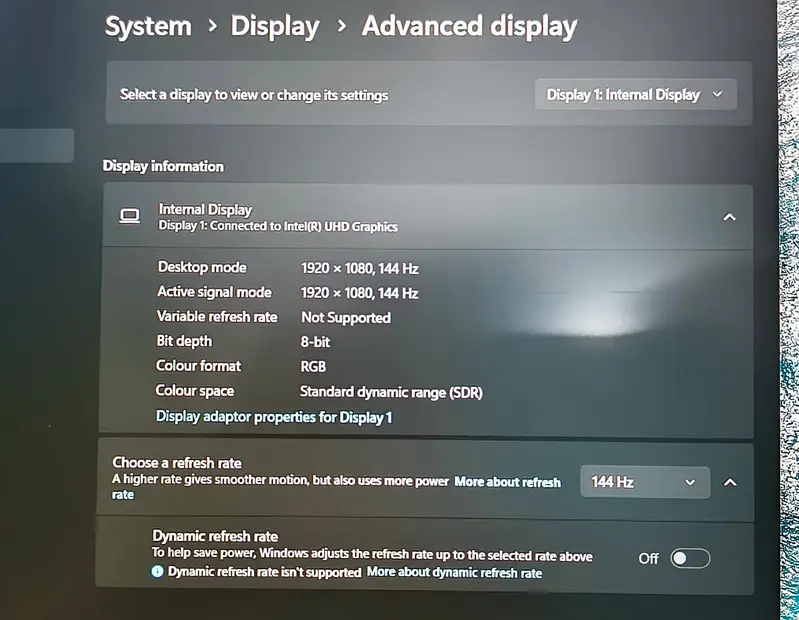Click the Internal Display monitor icon
Screen dimensions: 799x620
(129, 216)
